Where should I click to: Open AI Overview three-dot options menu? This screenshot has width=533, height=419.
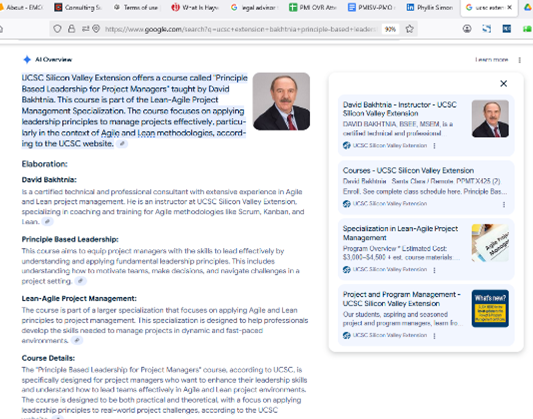click(519, 60)
